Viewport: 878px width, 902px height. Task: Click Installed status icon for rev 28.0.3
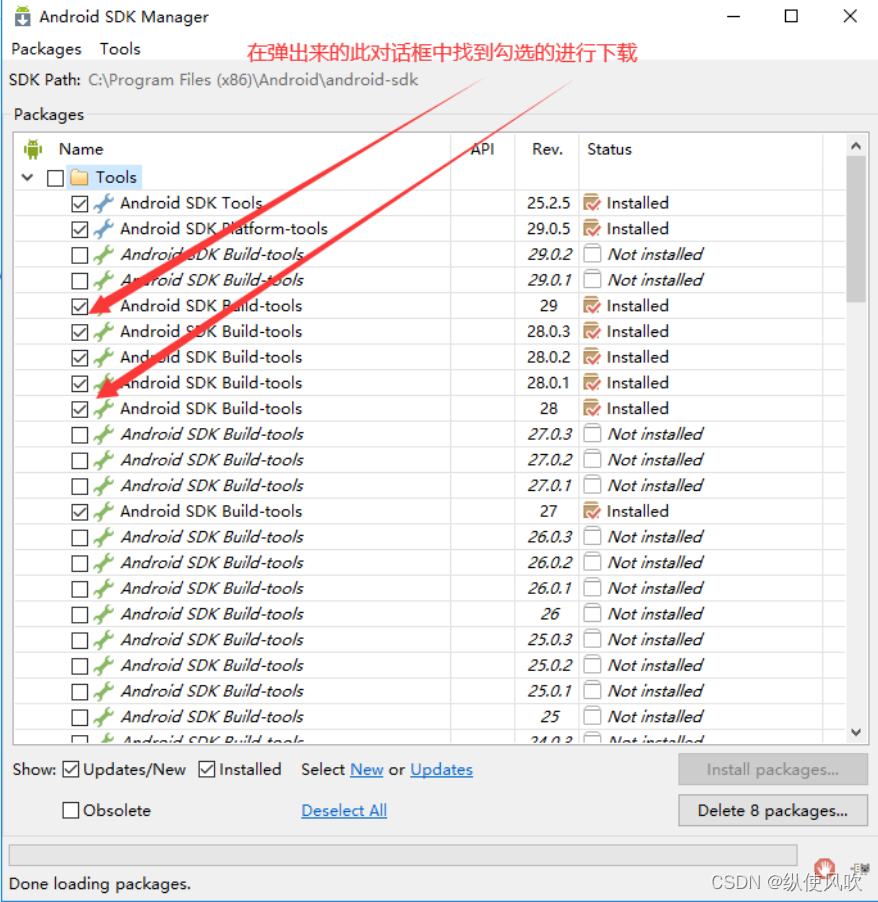tap(592, 331)
